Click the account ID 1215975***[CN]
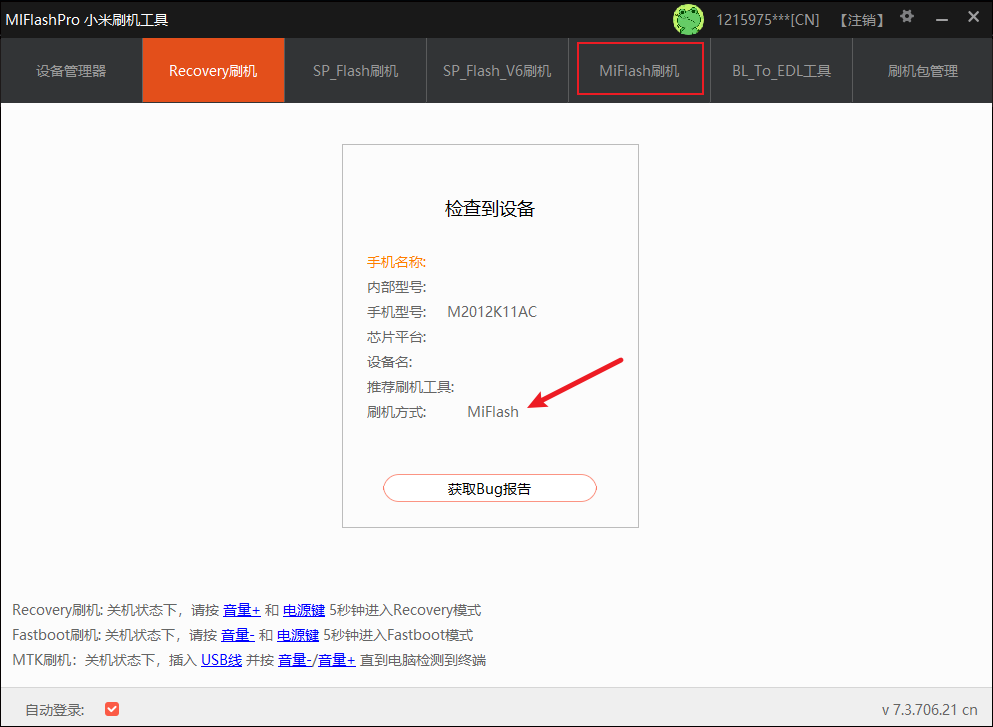Screen dimensions: 993x727 pyautogui.click(x=768, y=20)
